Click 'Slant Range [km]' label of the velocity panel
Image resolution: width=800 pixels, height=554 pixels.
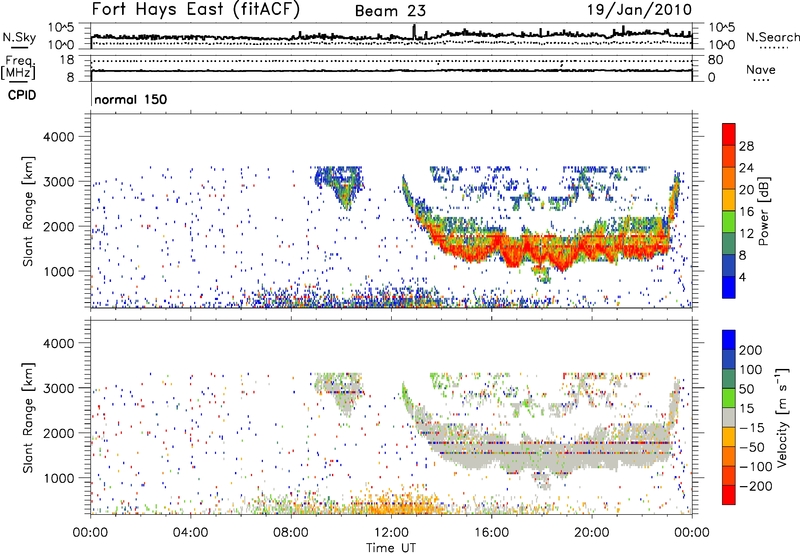(28, 418)
